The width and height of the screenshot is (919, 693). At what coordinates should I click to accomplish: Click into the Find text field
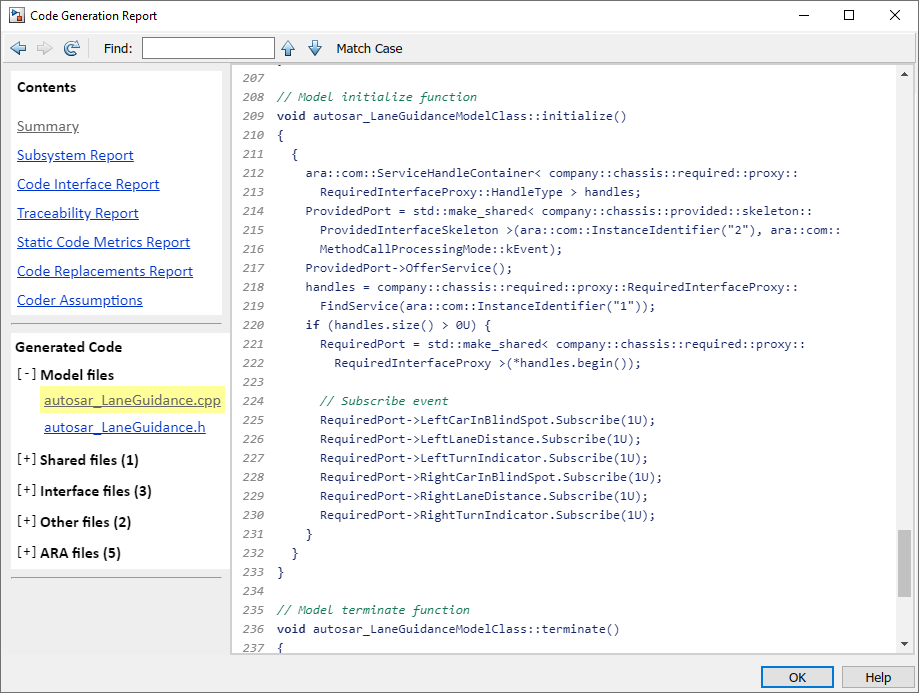click(208, 48)
